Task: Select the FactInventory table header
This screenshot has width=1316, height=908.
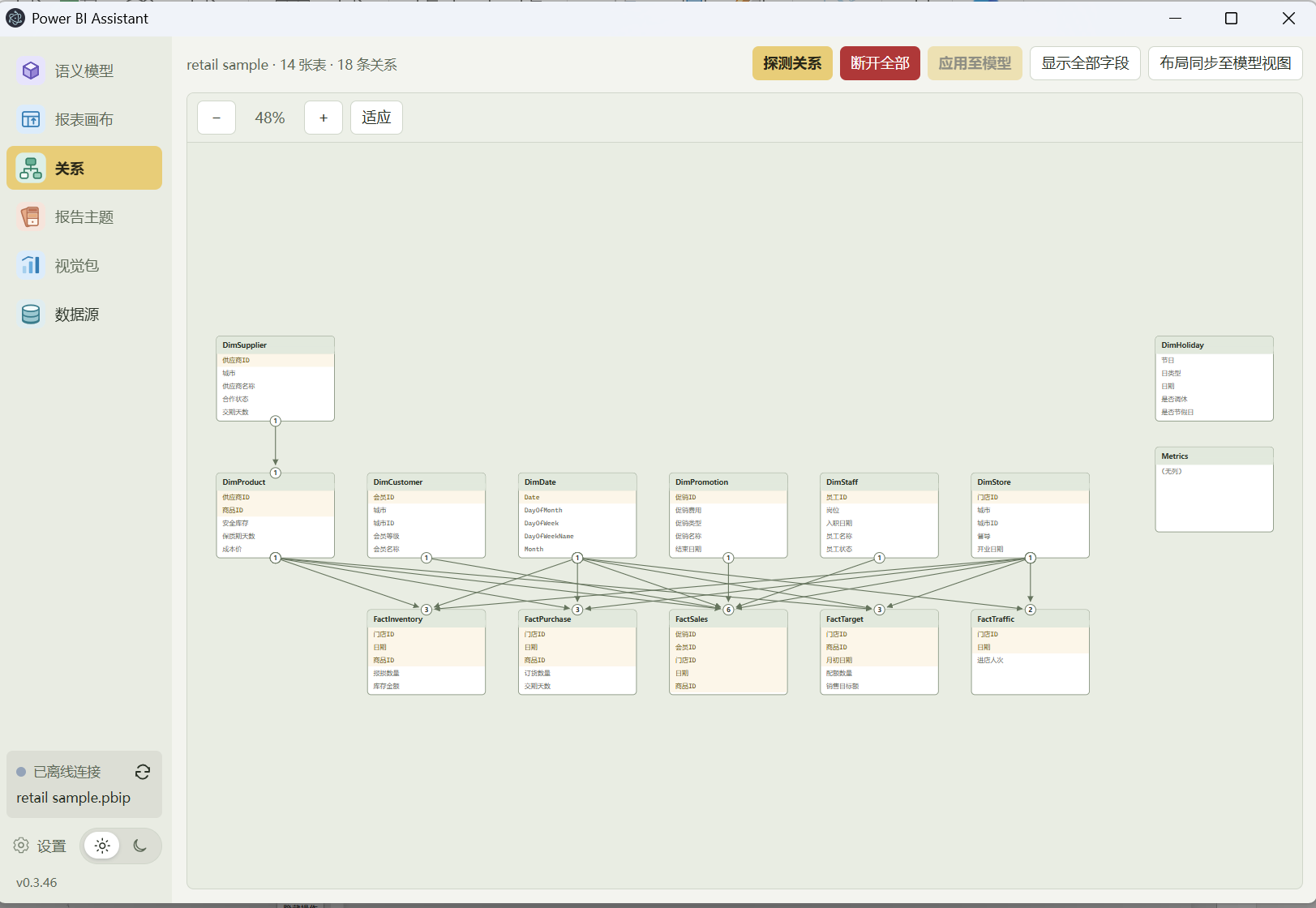Action: [426, 619]
